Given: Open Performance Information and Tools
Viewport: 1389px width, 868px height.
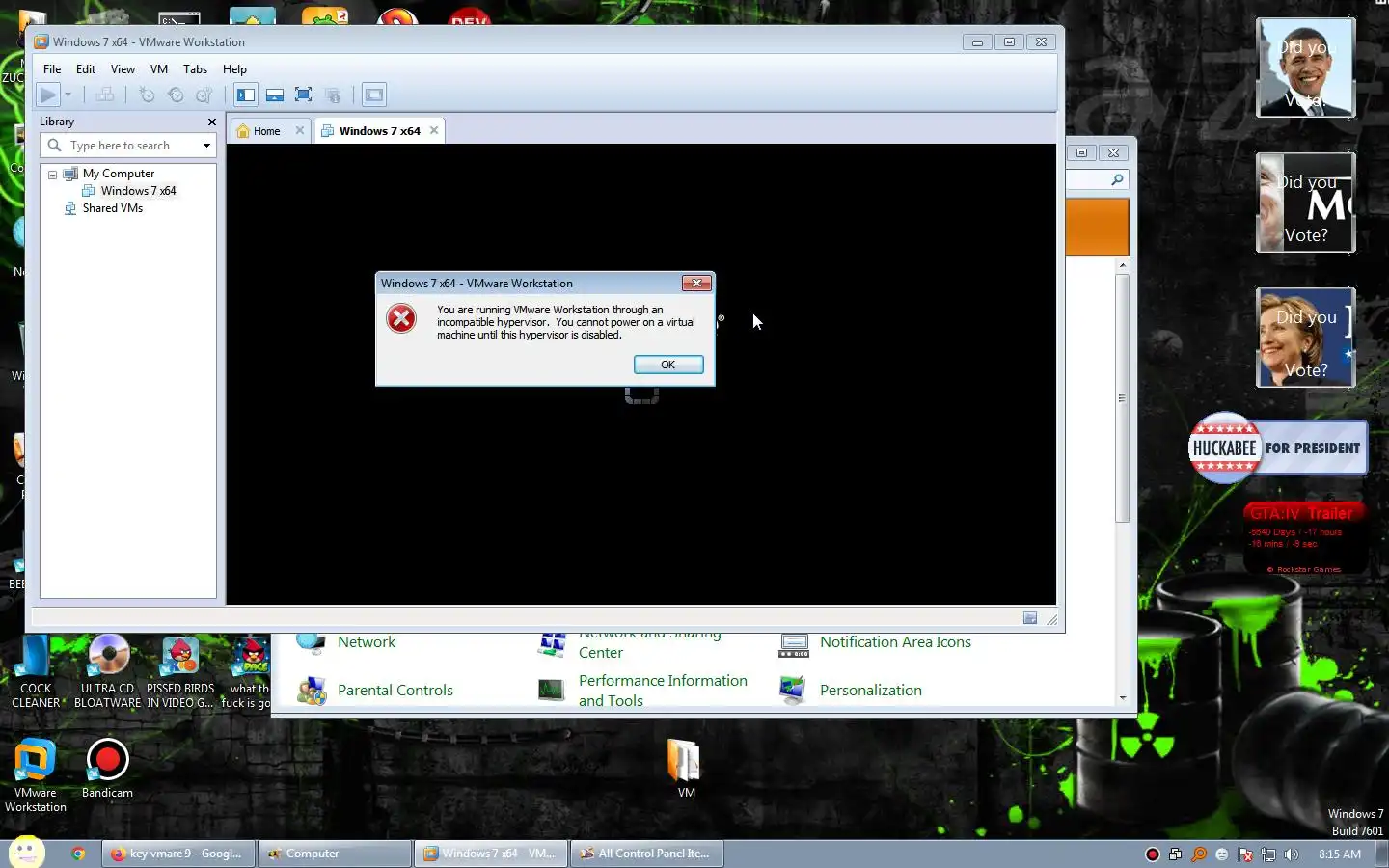Looking at the screenshot, I should pos(663,691).
